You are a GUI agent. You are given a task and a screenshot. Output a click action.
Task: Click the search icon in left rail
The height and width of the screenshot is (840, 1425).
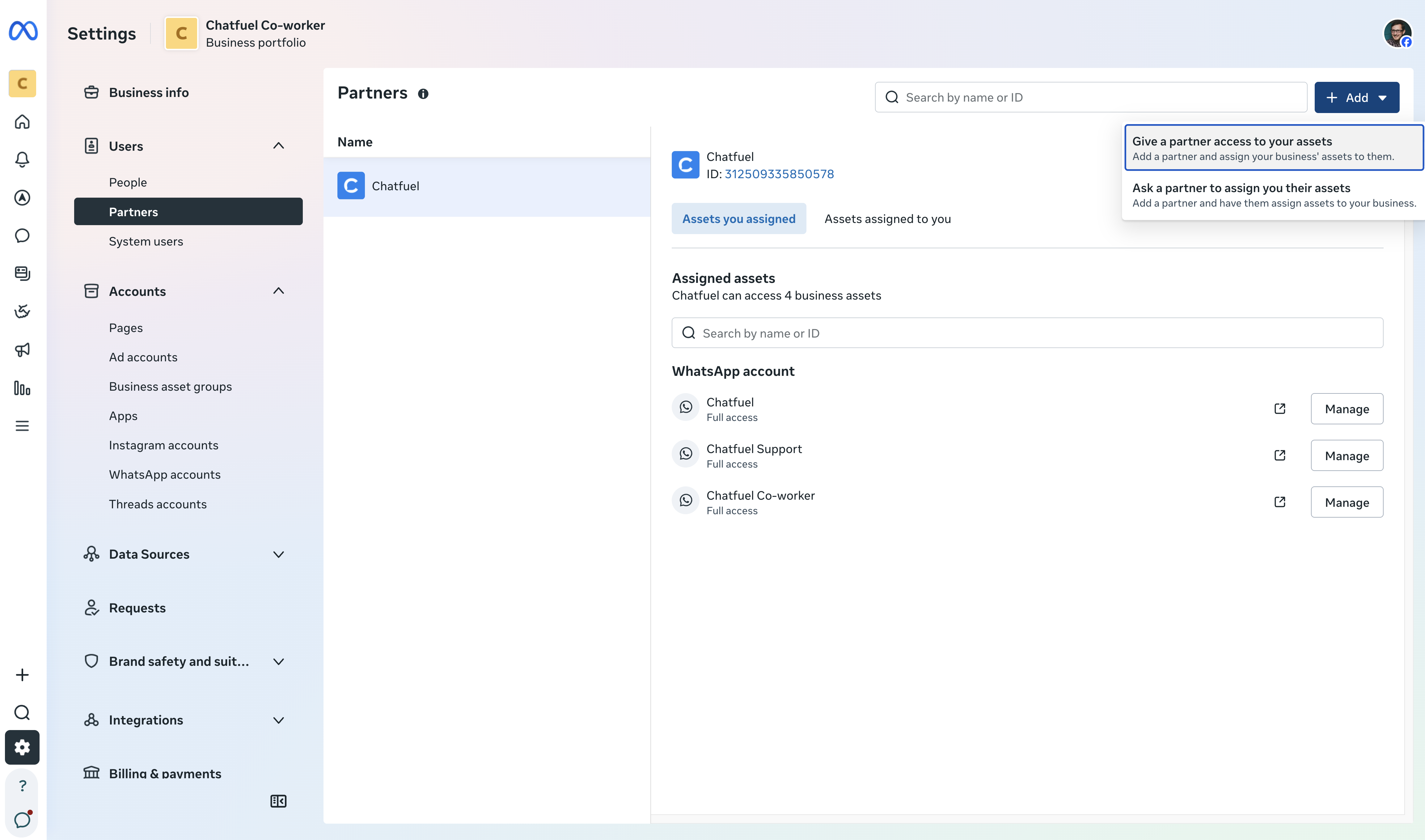[x=22, y=712]
